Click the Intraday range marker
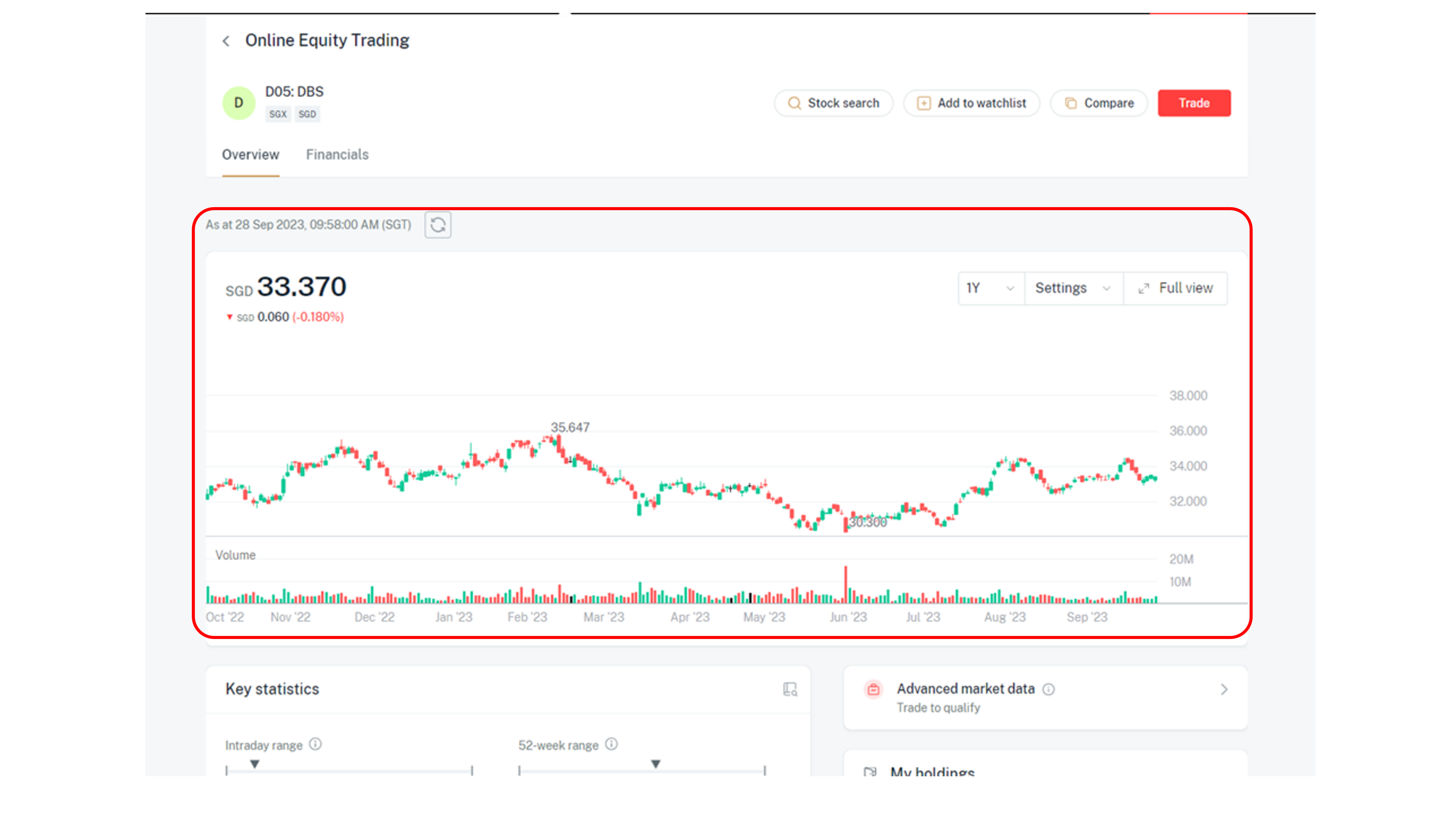1456x839 pixels. tap(255, 764)
